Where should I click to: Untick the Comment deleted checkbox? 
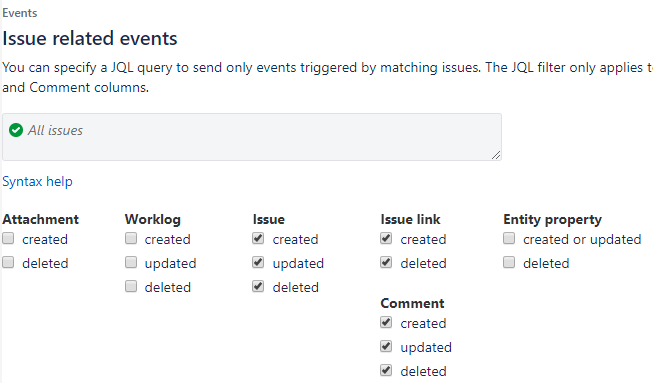pos(386,370)
